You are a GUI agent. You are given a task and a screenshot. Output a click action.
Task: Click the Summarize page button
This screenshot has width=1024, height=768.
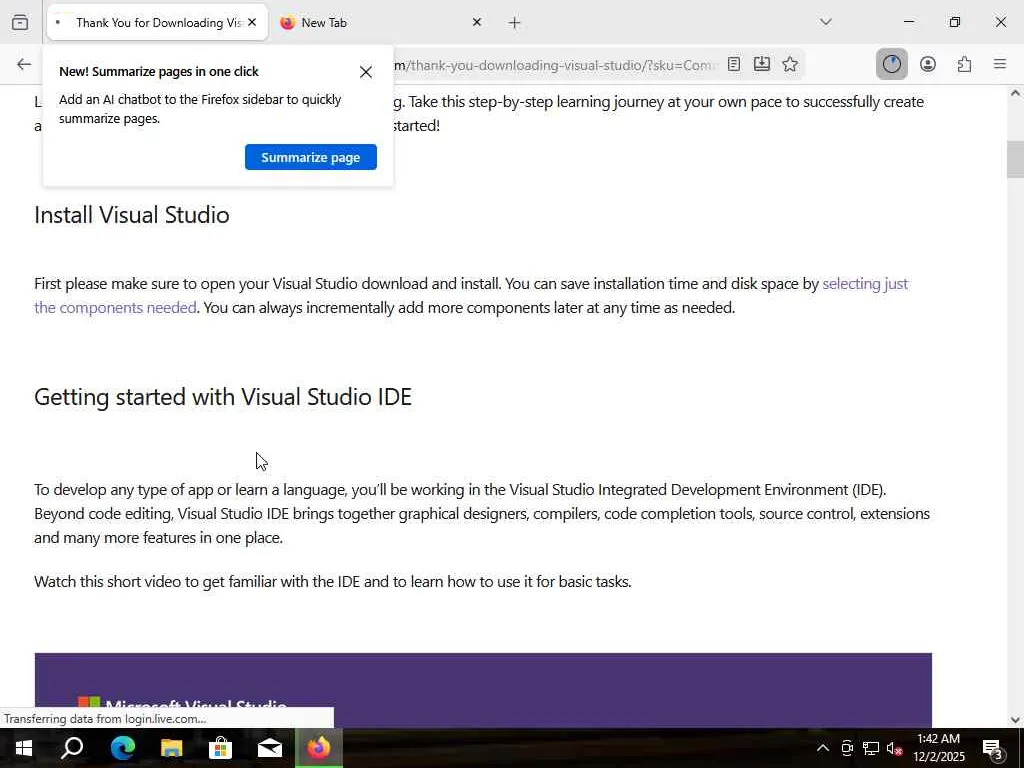(x=311, y=157)
